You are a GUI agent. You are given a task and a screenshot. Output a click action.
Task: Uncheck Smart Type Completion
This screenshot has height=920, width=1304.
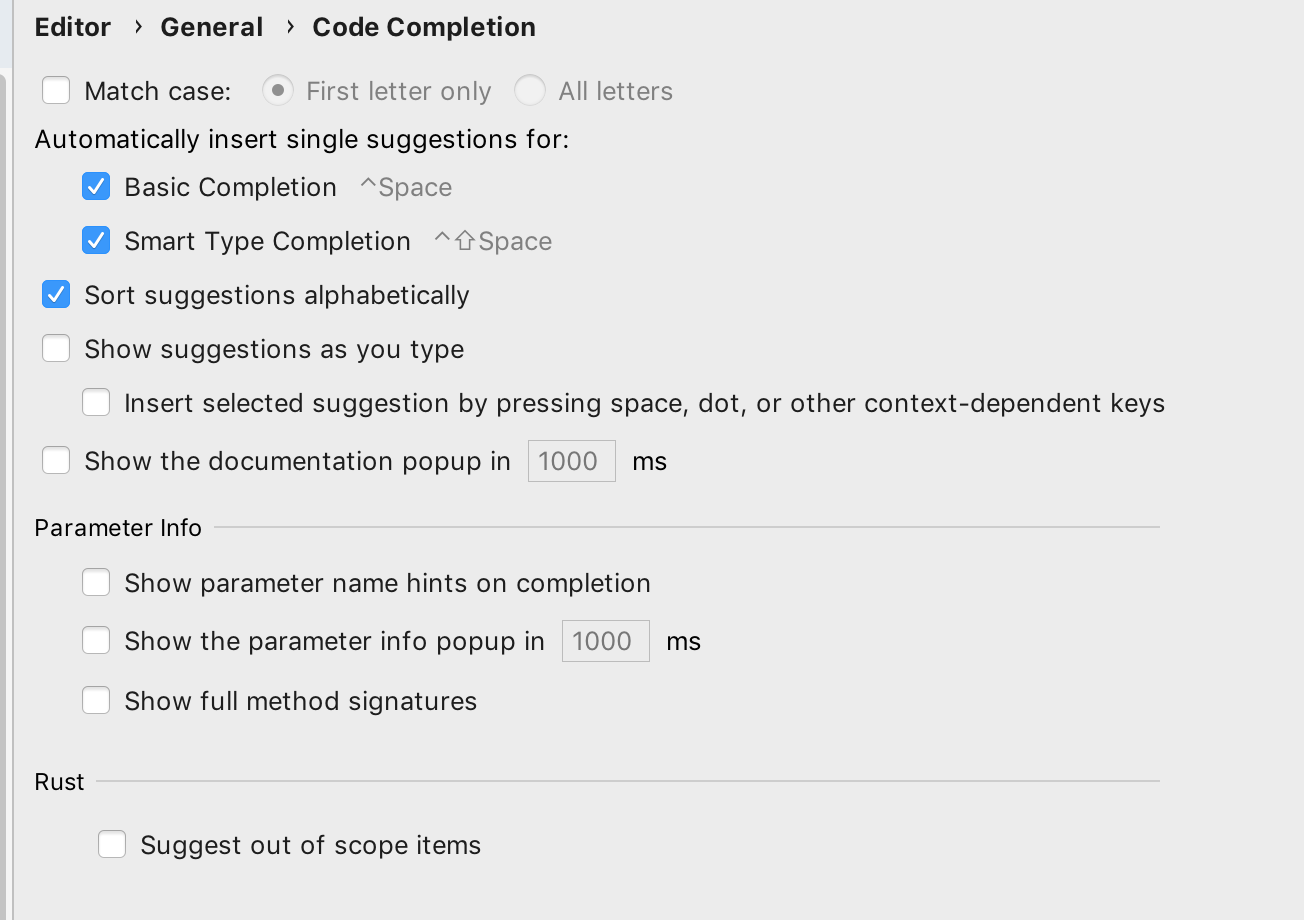(x=96, y=240)
